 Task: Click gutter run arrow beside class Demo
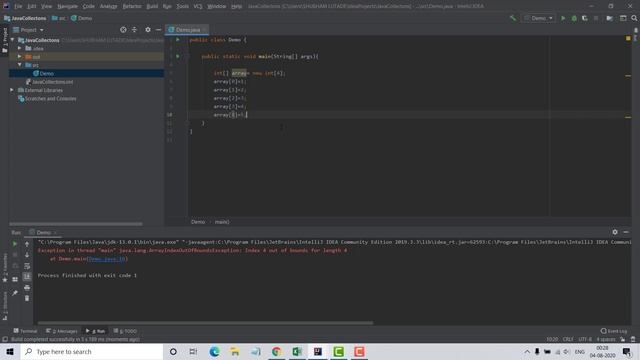[x=178, y=40]
